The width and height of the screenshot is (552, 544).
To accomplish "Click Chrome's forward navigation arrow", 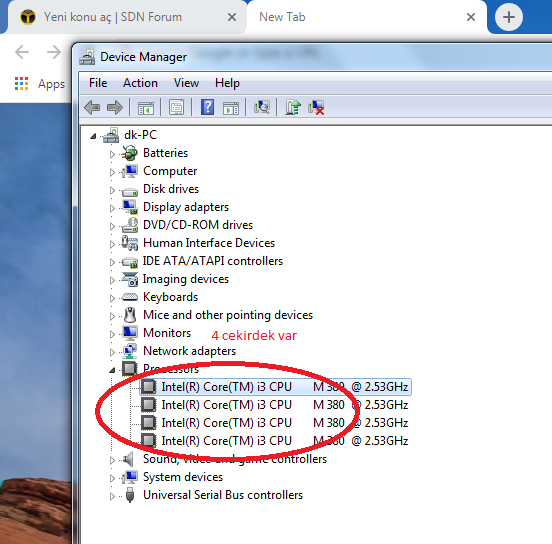I will click(54, 52).
